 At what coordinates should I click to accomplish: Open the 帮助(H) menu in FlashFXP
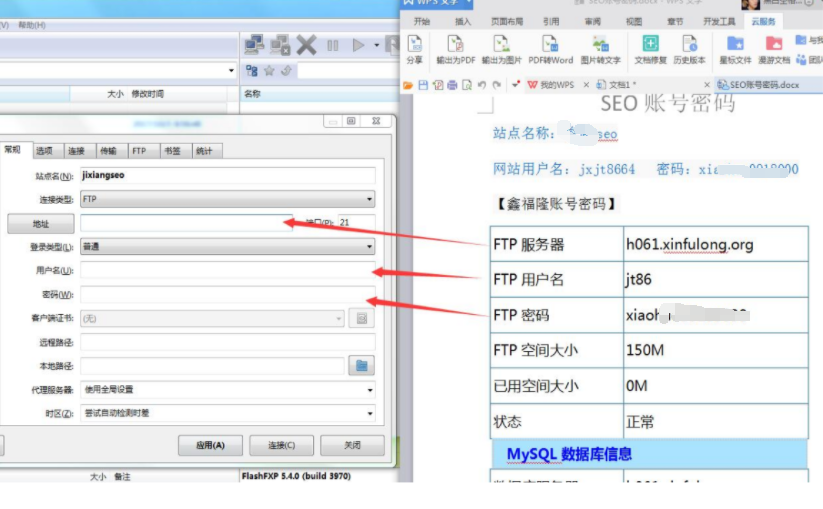[32, 25]
